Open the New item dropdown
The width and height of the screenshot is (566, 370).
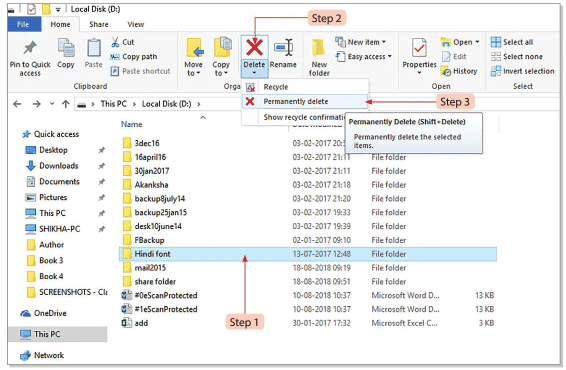coord(360,42)
